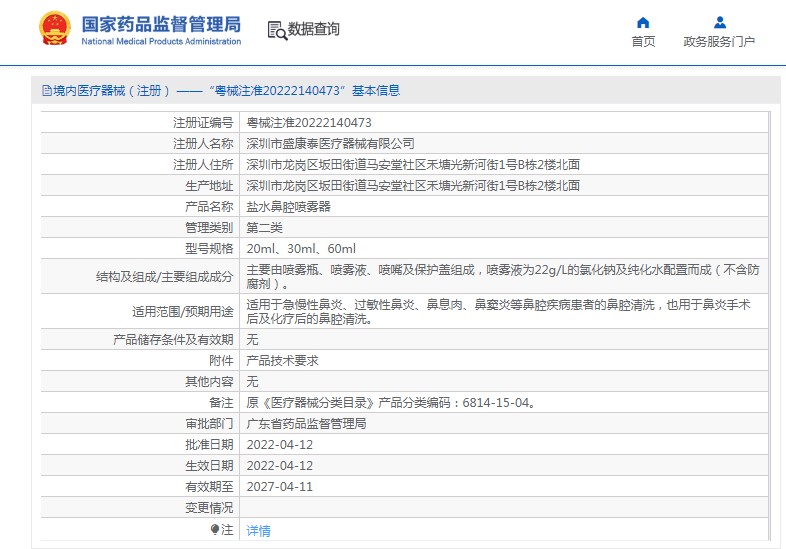This screenshot has height=549, width=786.
Task: Click 广东省药品监督管理局 approval department
Action: [x=306, y=424]
